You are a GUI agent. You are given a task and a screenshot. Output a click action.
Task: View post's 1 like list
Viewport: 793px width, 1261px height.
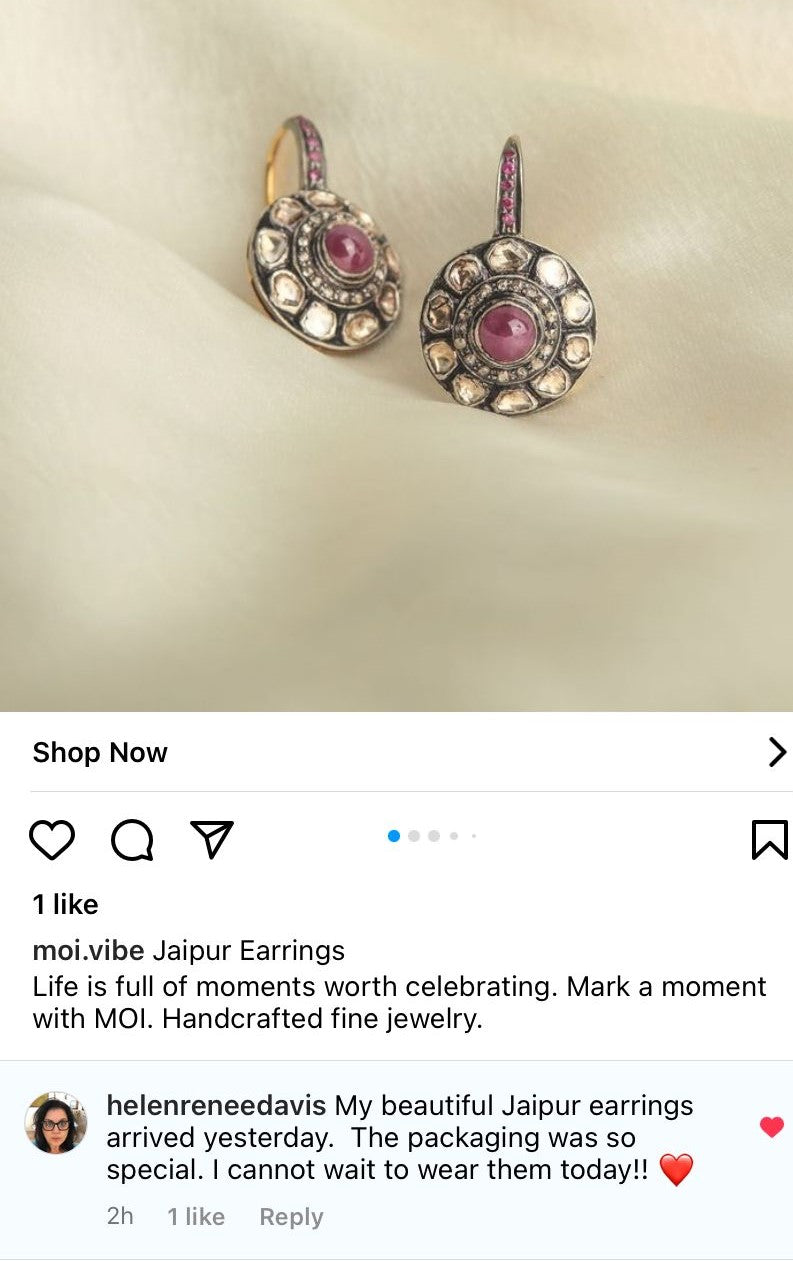[65, 904]
